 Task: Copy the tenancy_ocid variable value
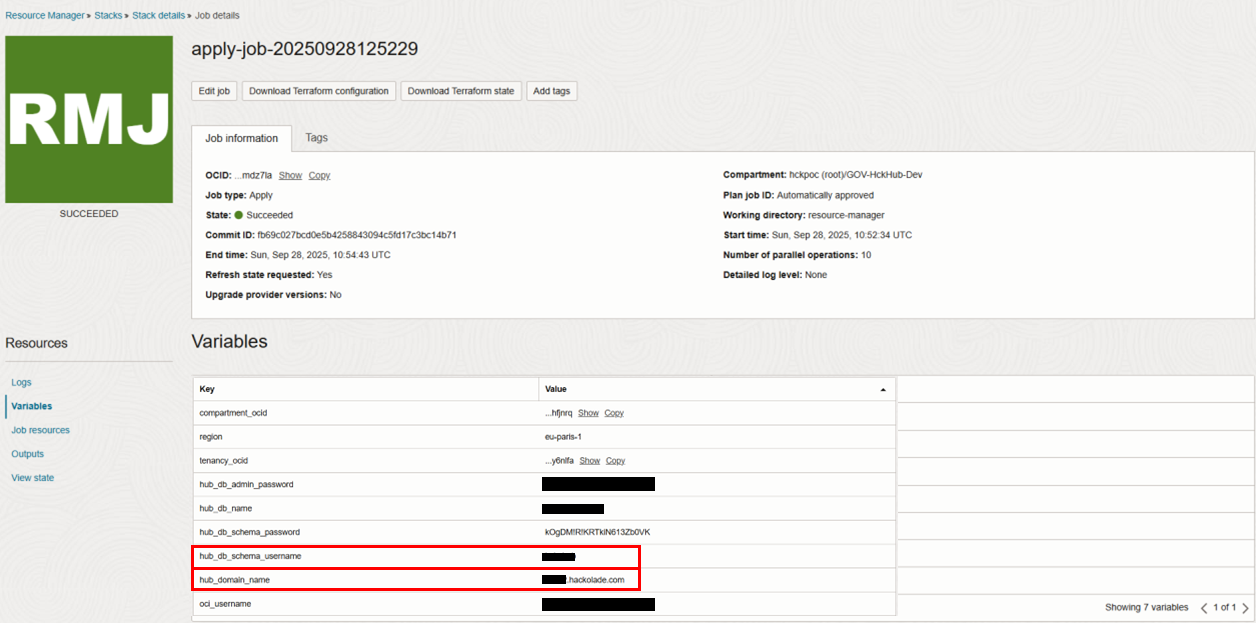pos(615,460)
